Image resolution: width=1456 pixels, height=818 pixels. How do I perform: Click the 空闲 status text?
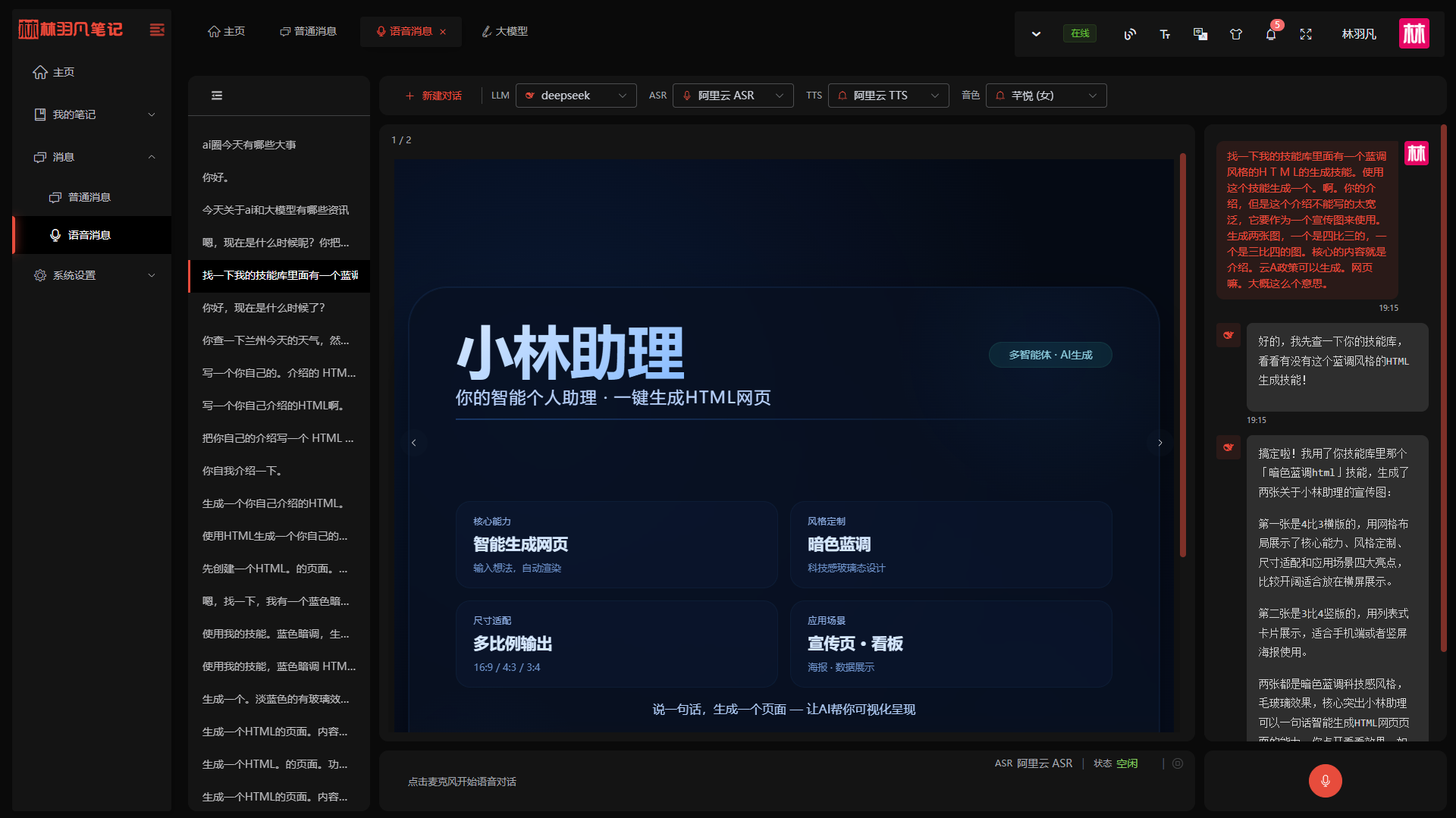pos(1127,763)
